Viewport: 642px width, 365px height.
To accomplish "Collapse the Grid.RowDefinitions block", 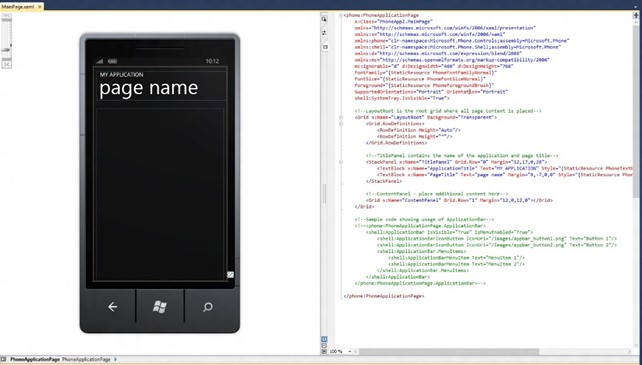I will click(341, 124).
